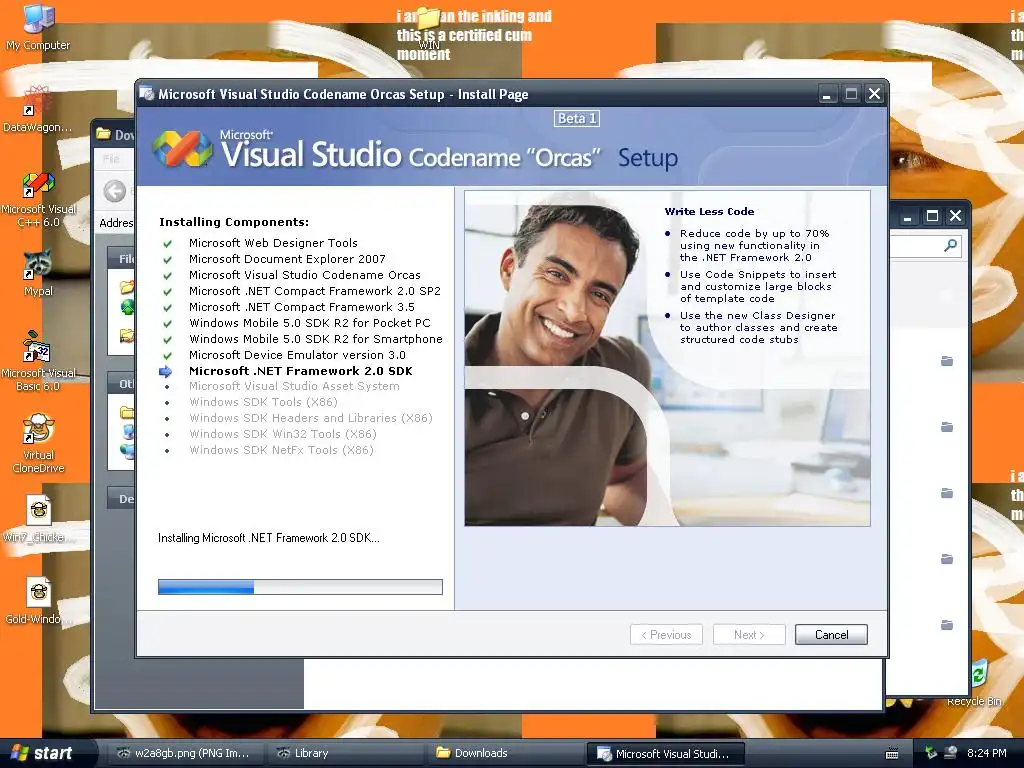Viewport: 1024px width, 768px height.
Task: Click the disabled Next button
Action: [x=749, y=635]
